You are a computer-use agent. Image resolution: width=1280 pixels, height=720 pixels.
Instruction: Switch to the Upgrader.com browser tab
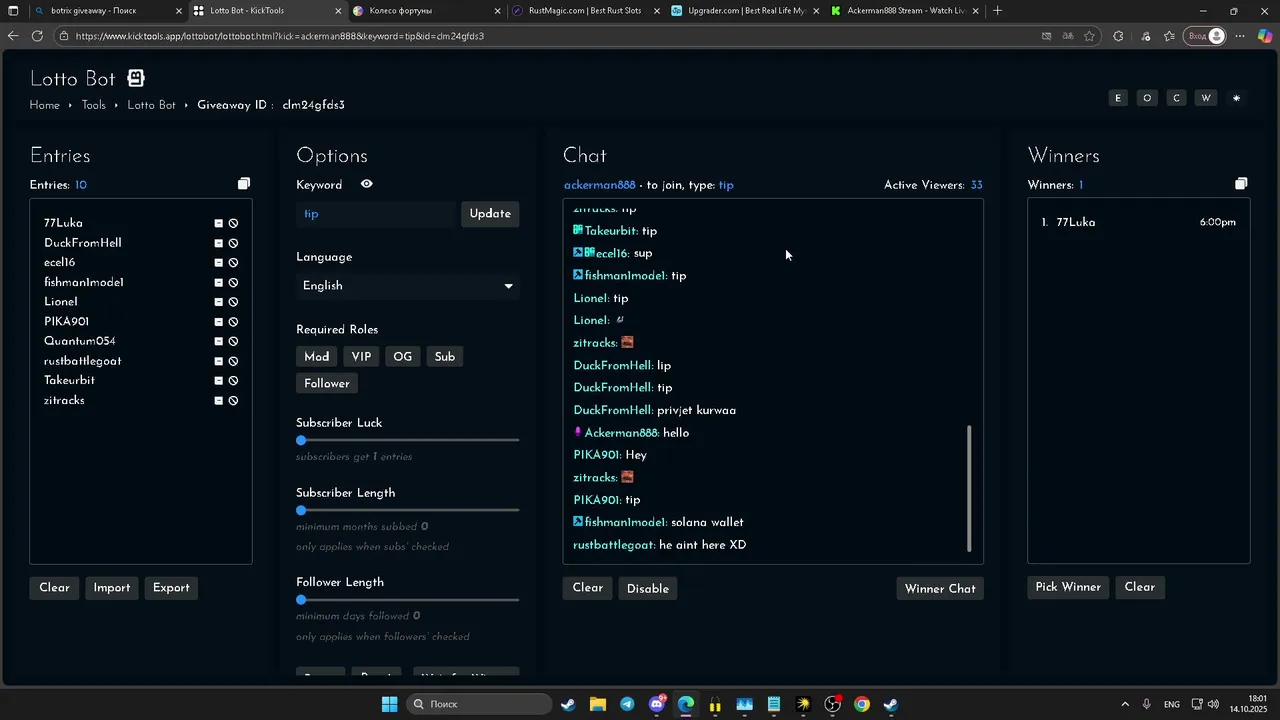[745, 11]
